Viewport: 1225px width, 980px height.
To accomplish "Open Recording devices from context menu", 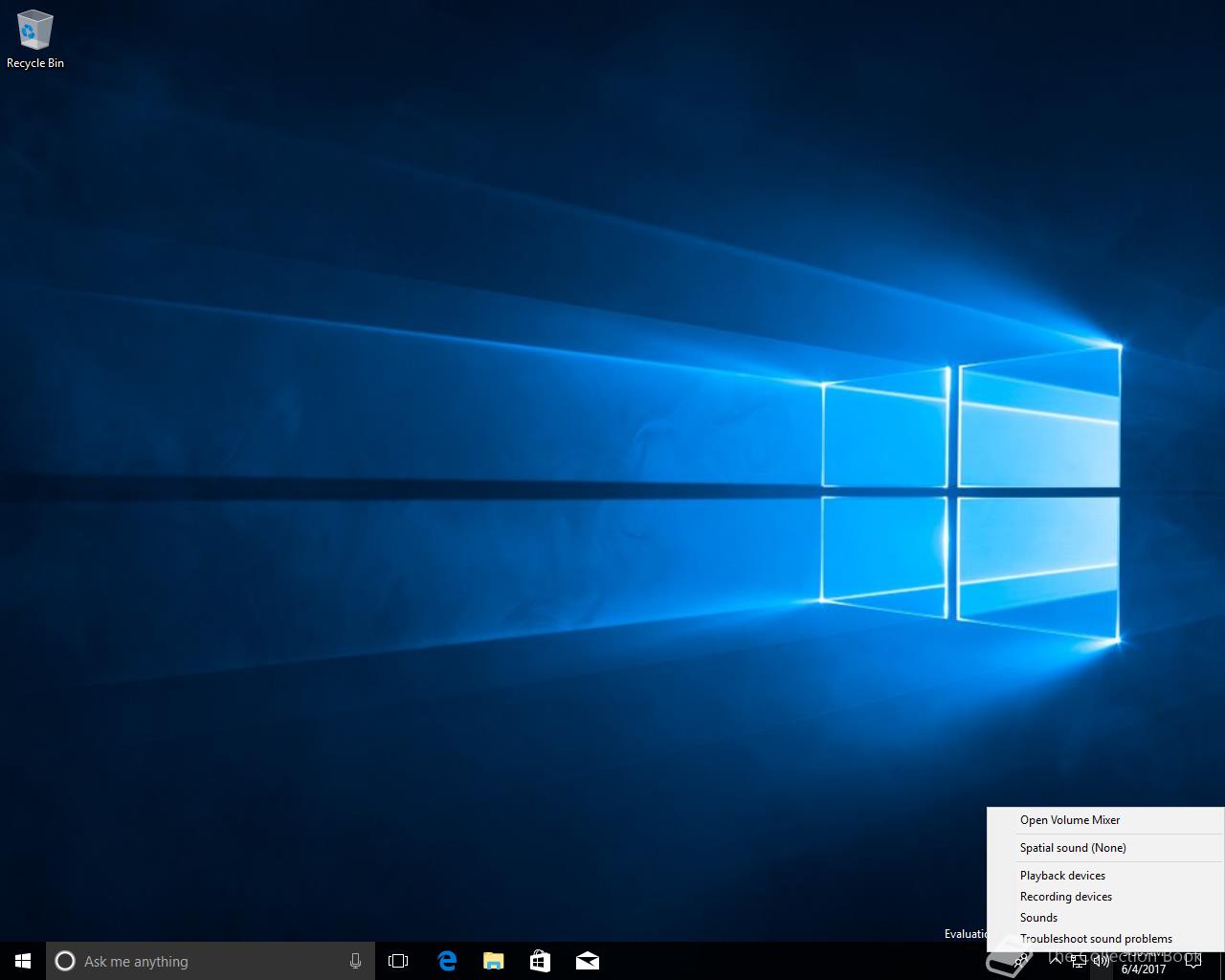I will (1106, 897).
